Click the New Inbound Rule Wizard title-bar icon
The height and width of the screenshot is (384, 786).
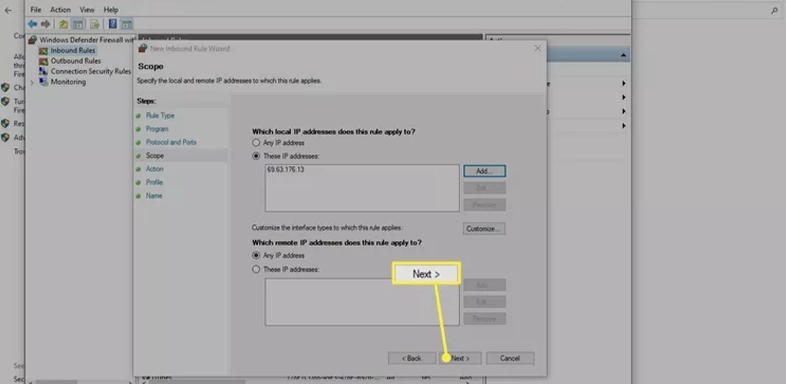pyautogui.click(x=142, y=48)
